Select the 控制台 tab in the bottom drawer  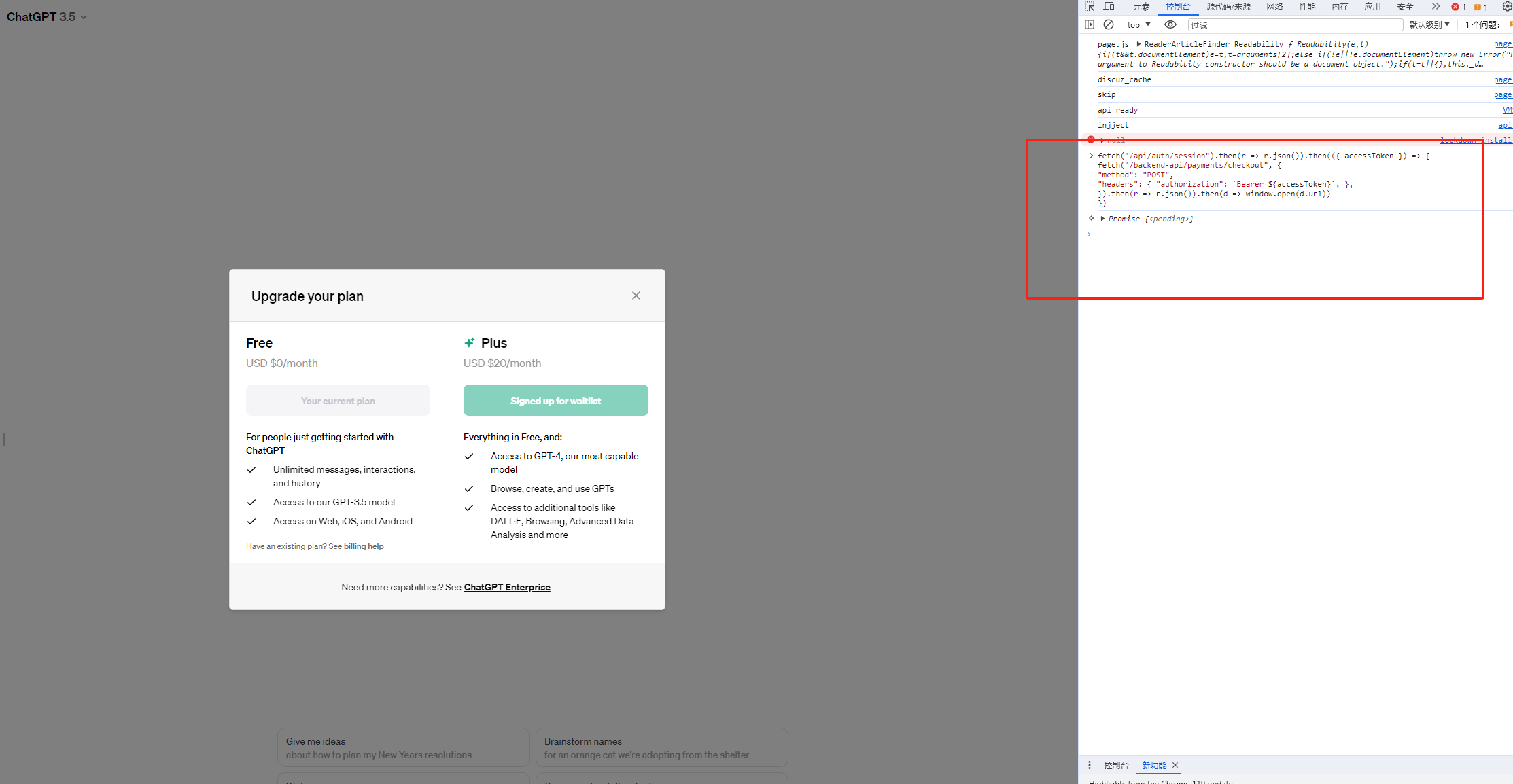1116,766
